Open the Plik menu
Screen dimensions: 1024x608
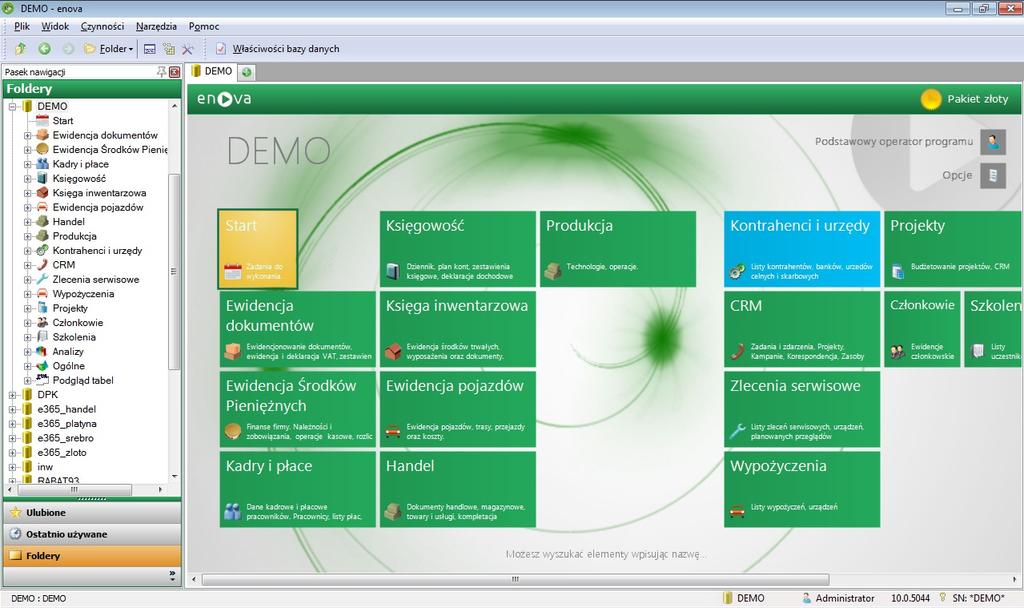pos(22,26)
